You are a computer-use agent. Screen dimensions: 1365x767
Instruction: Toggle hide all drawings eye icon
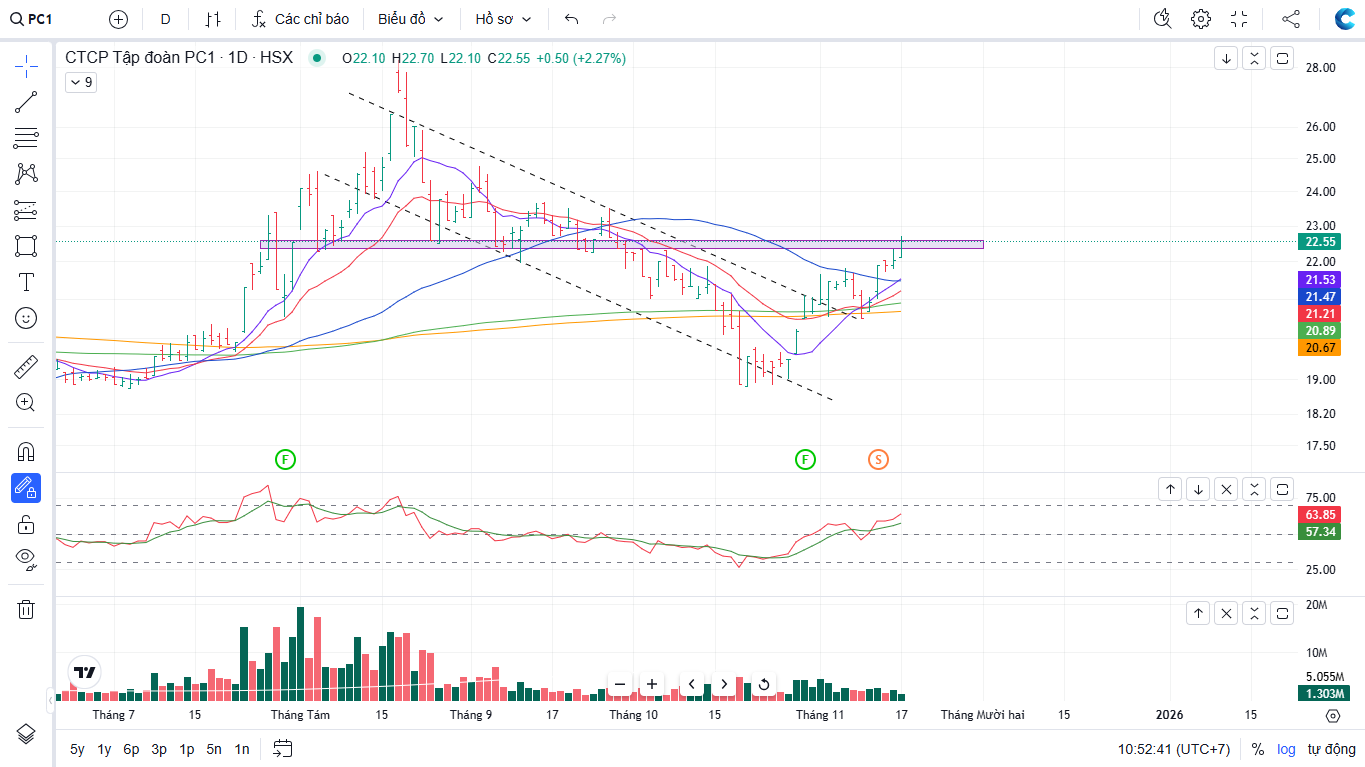pos(26,559)
